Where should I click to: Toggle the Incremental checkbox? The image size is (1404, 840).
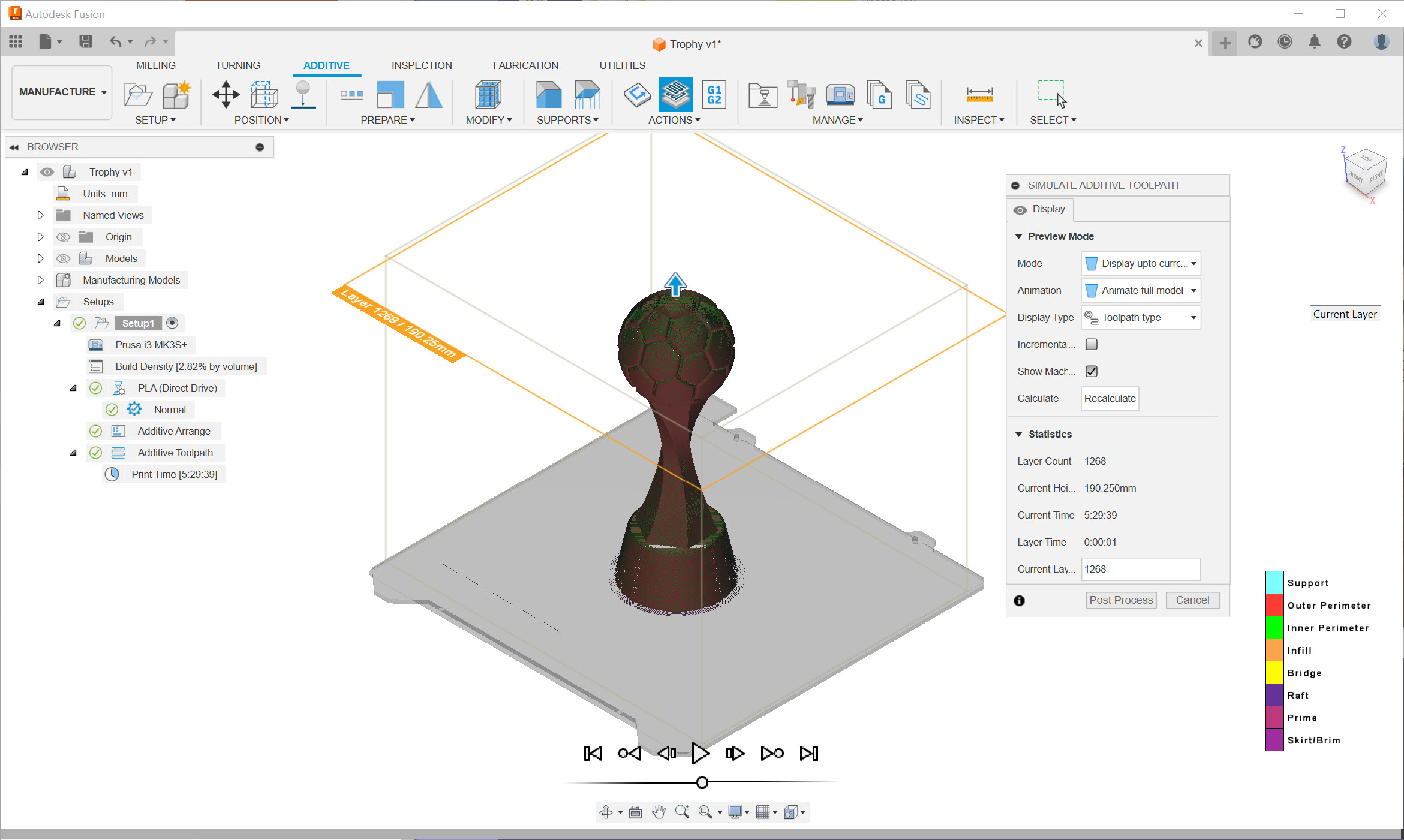coord(1092,344)
